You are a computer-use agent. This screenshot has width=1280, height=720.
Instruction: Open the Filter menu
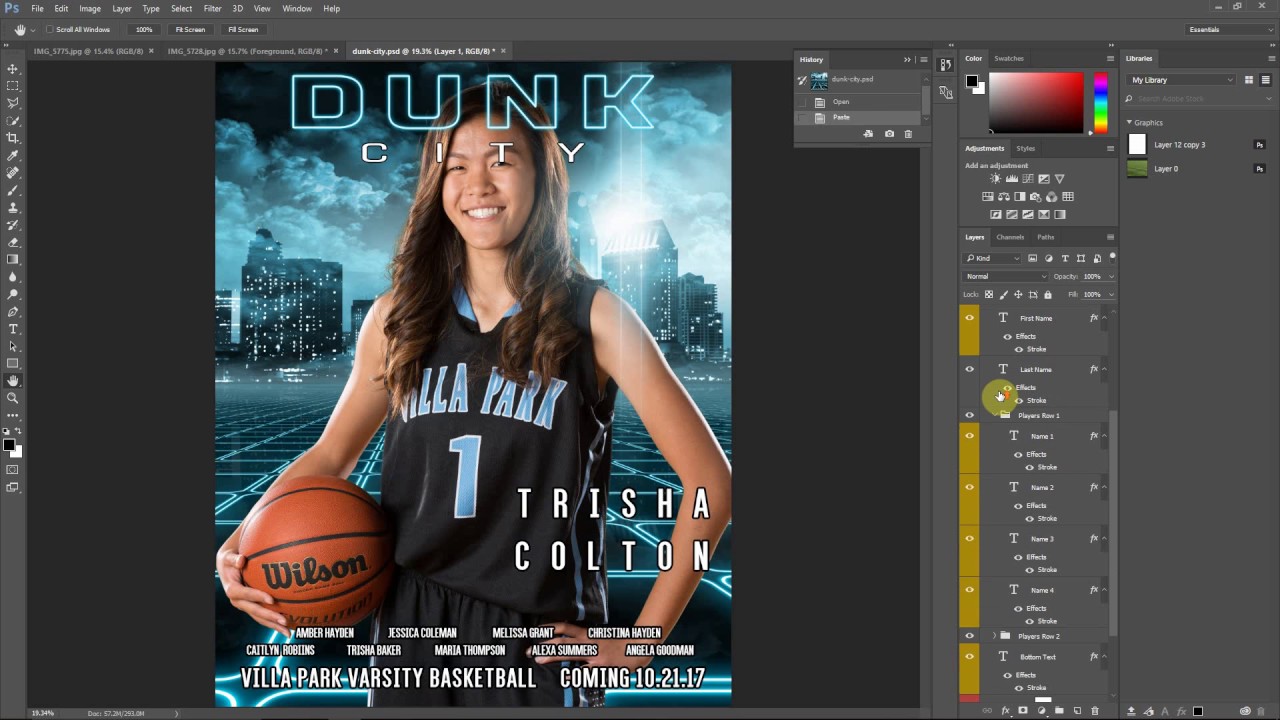tap(213, 8)
